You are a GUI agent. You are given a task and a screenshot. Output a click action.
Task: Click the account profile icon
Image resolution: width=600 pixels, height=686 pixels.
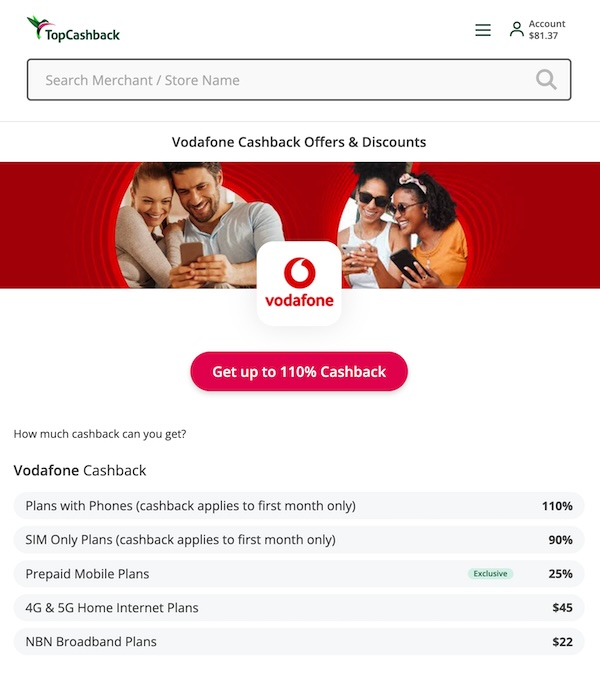517,30
